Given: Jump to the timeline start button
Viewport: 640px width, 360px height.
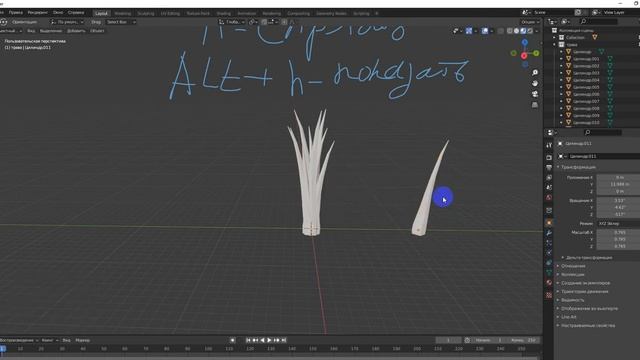Looking at the screenshot, I should point(248,340).
